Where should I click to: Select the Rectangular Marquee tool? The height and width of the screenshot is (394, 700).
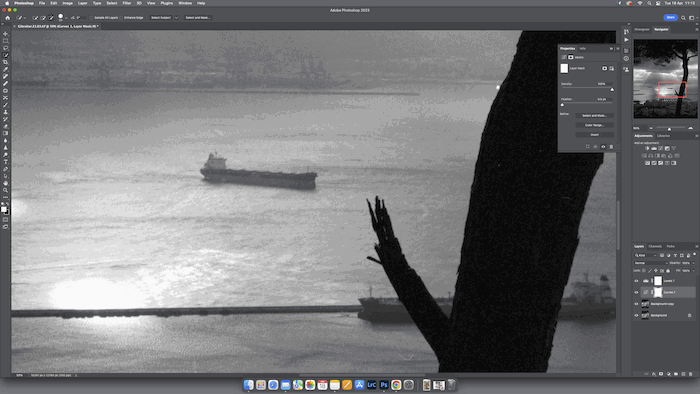coord(5,41)
